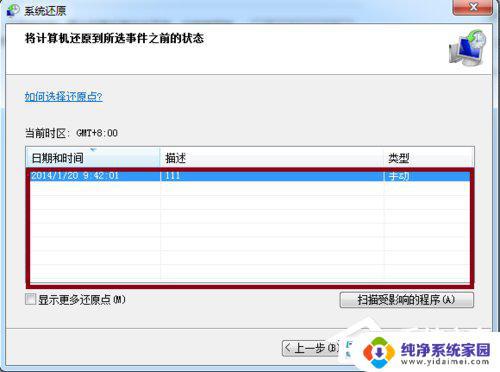This screenshot has height=372, width=500.
Task: Click the 扫描受影响的程序 button
Action: pos(406,300)
